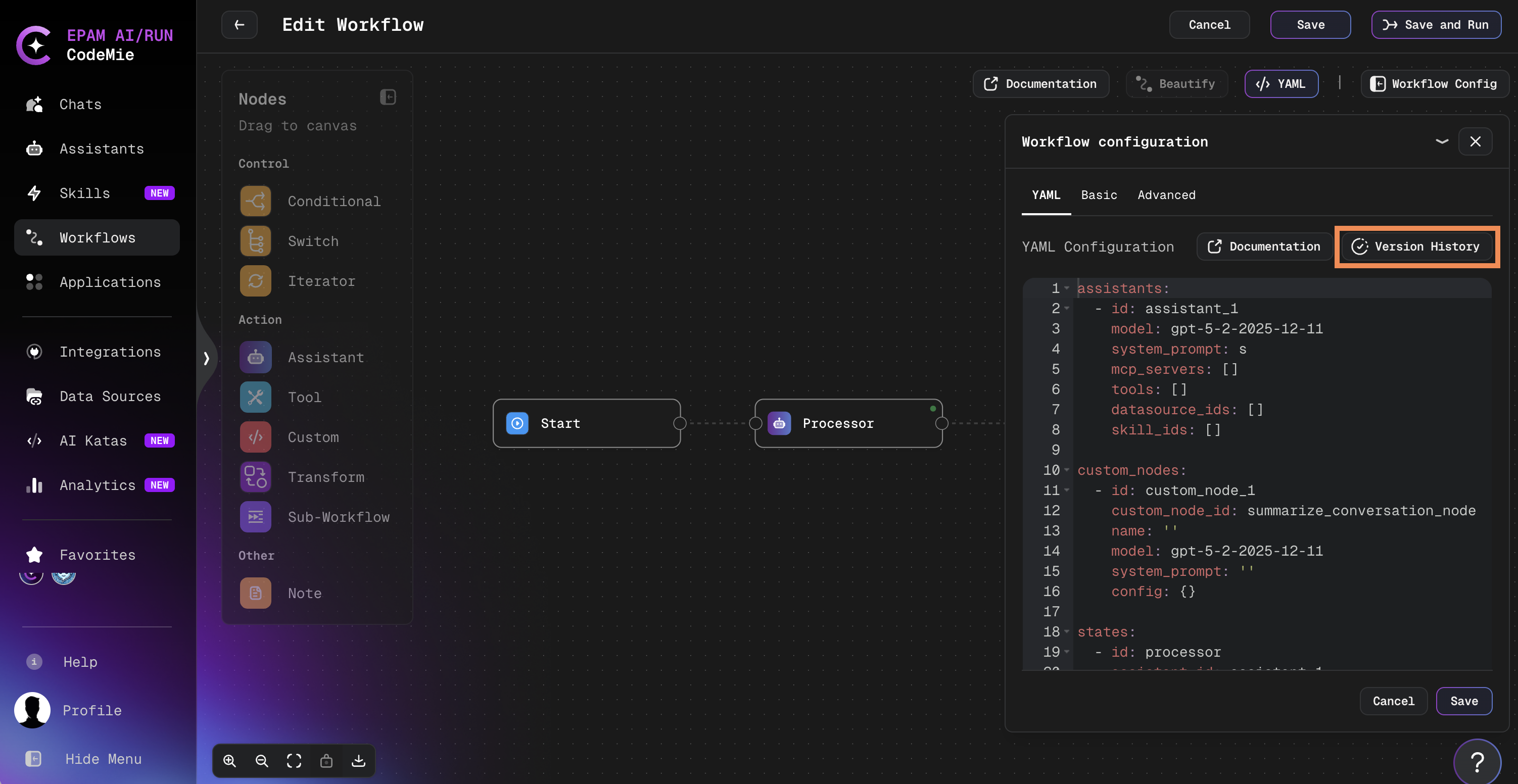Screen dimensions: 1518x784
Task: Click the Start node
Action: [x=586, y=423]
